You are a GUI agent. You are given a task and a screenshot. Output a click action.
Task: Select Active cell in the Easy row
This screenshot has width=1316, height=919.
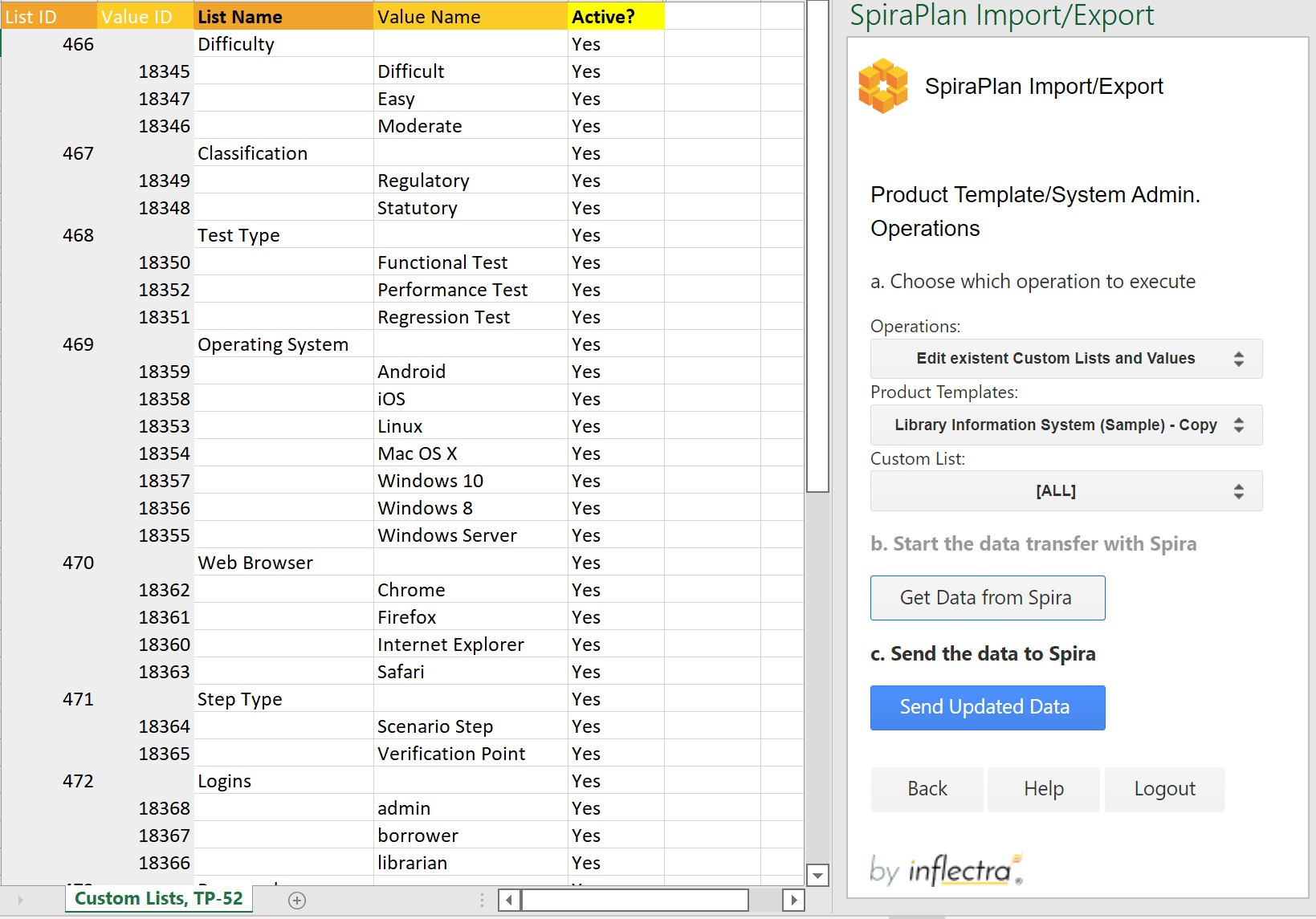point(616,99)
